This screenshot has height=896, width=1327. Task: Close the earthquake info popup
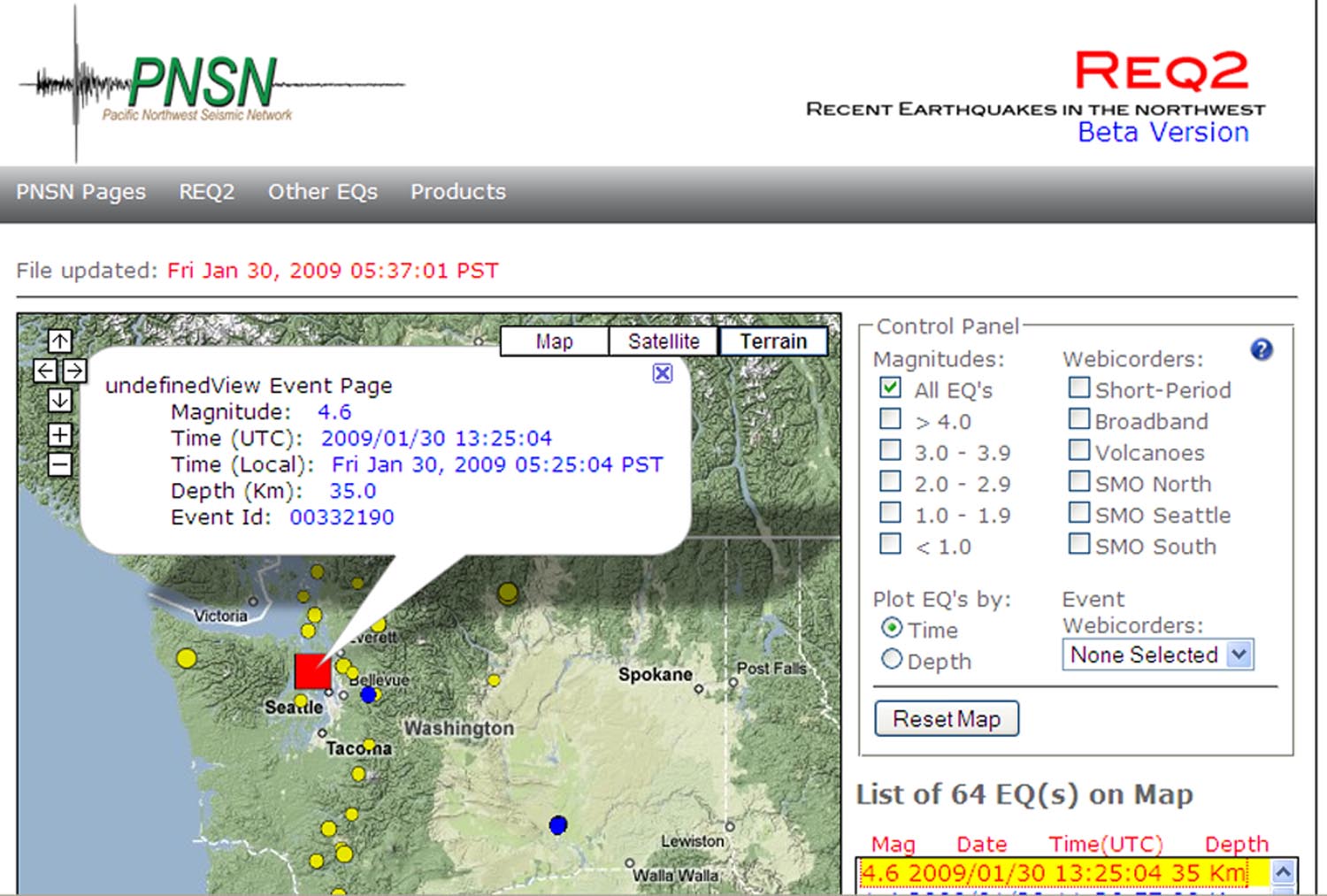[663, 372]
